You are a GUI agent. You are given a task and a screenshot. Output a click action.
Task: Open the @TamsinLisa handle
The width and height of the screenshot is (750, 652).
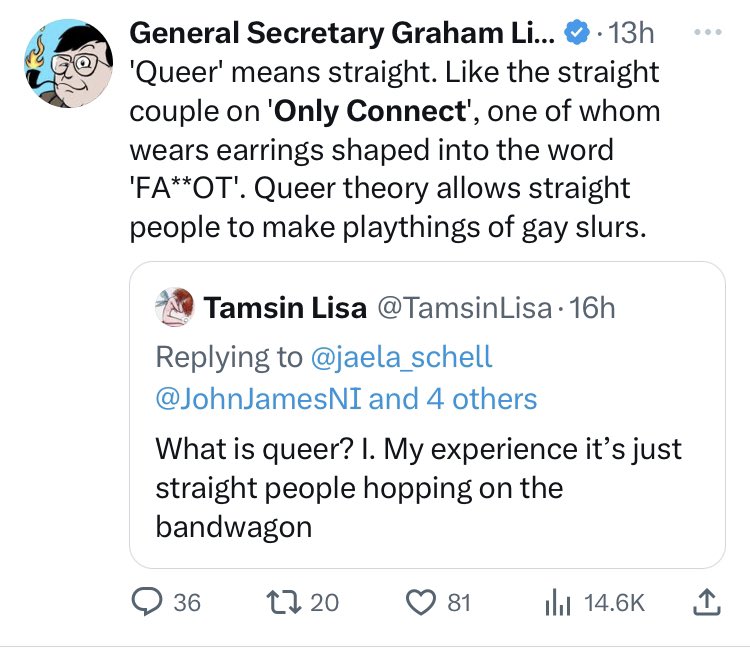(464, 308)
